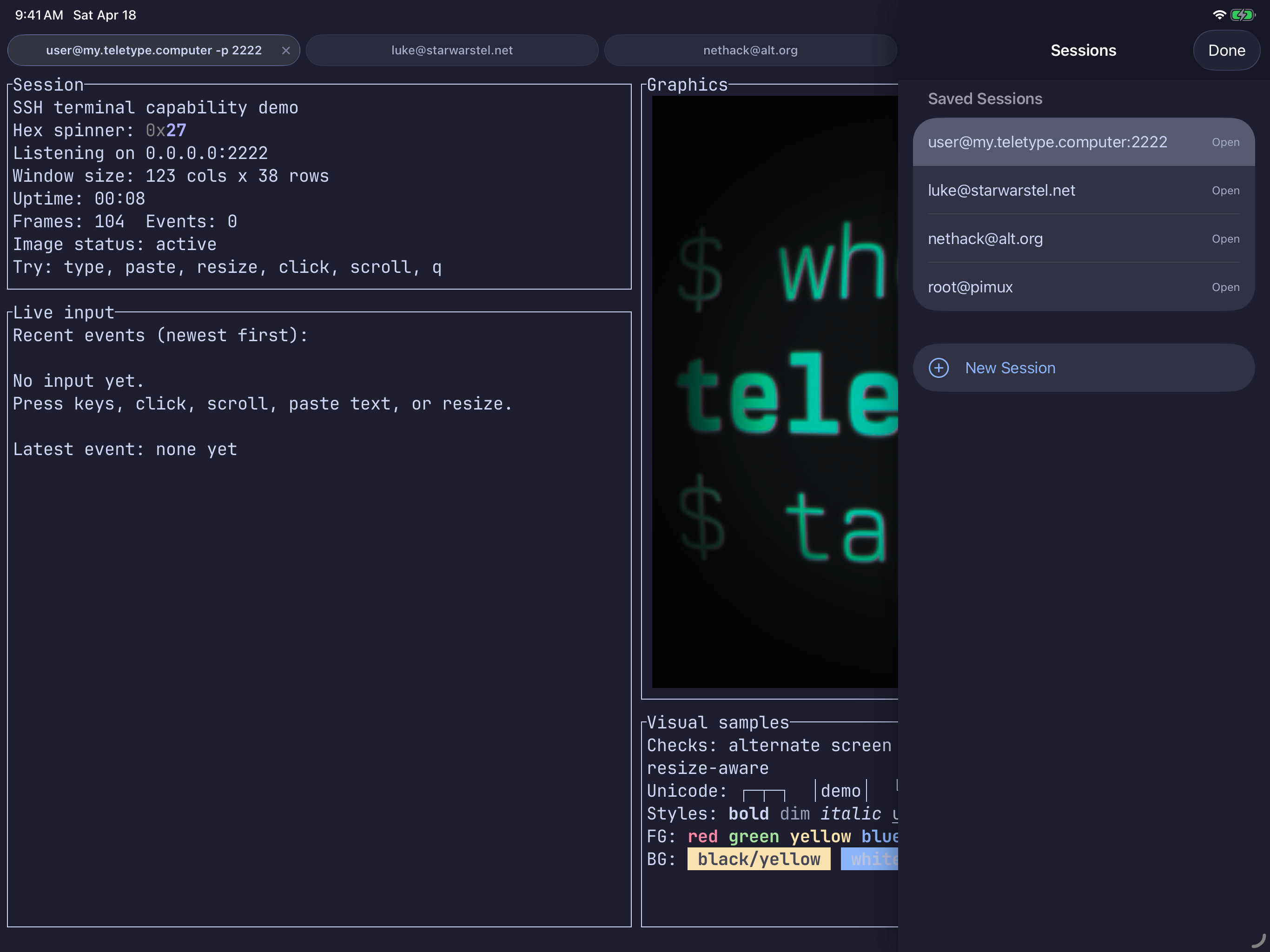Screen dimensions: 1270x952
Task: Click the 'Frames: 104' text
Action: pos(68,222)
